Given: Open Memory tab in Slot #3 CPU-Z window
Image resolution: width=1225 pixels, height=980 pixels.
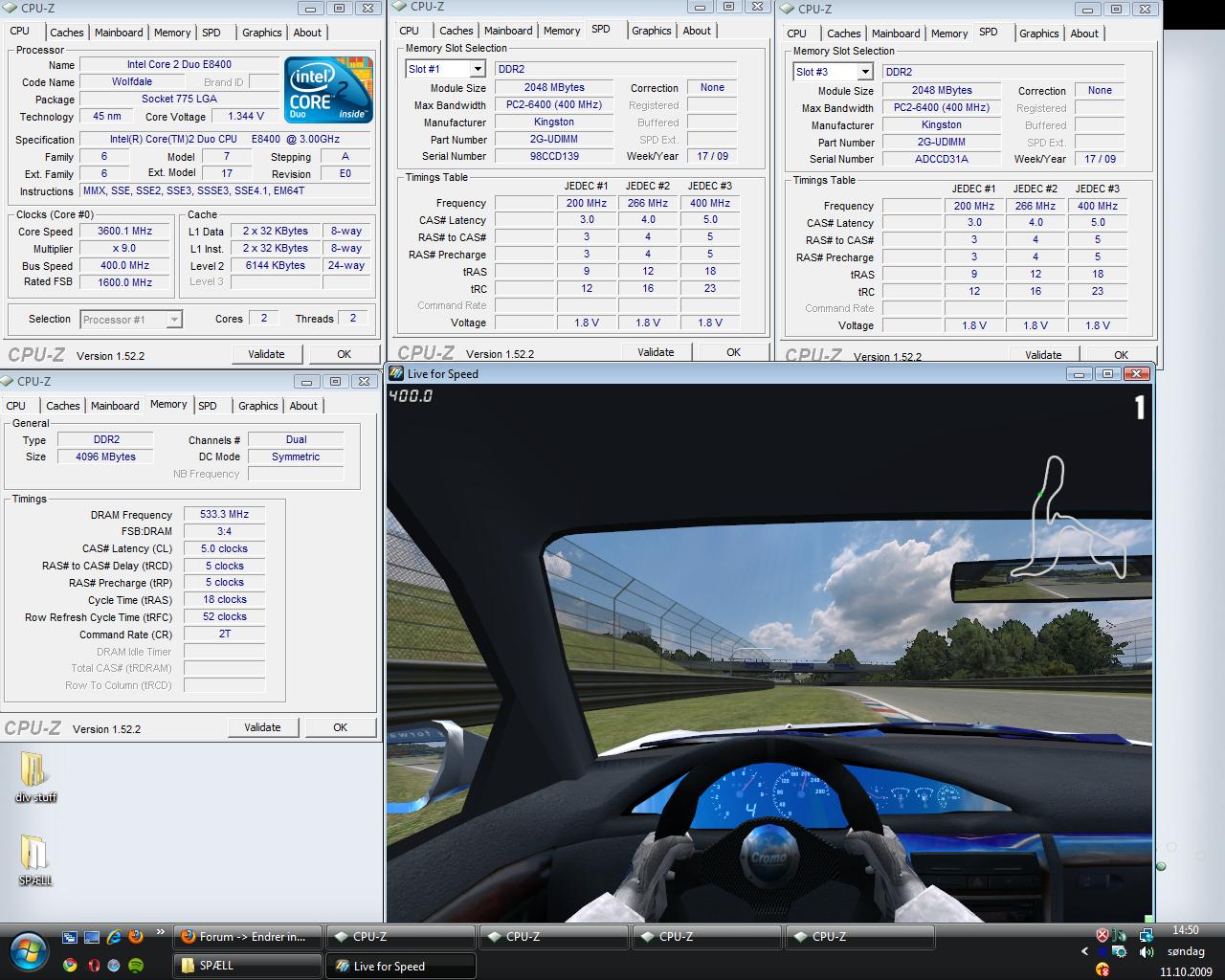Looking at the screenshot, I should [x=949, y=33].
